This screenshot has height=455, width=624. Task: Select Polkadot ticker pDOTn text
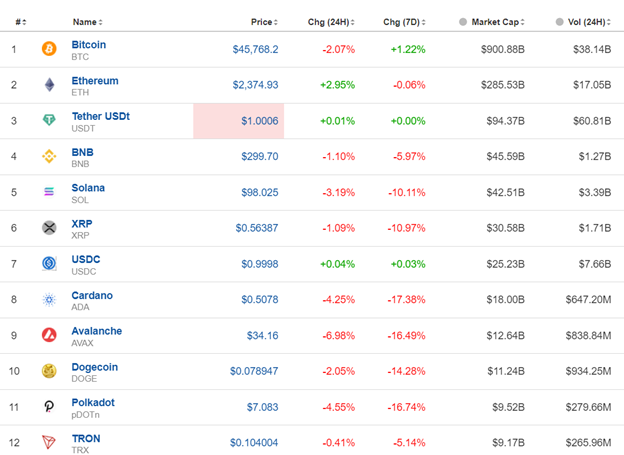click(86, 414)
